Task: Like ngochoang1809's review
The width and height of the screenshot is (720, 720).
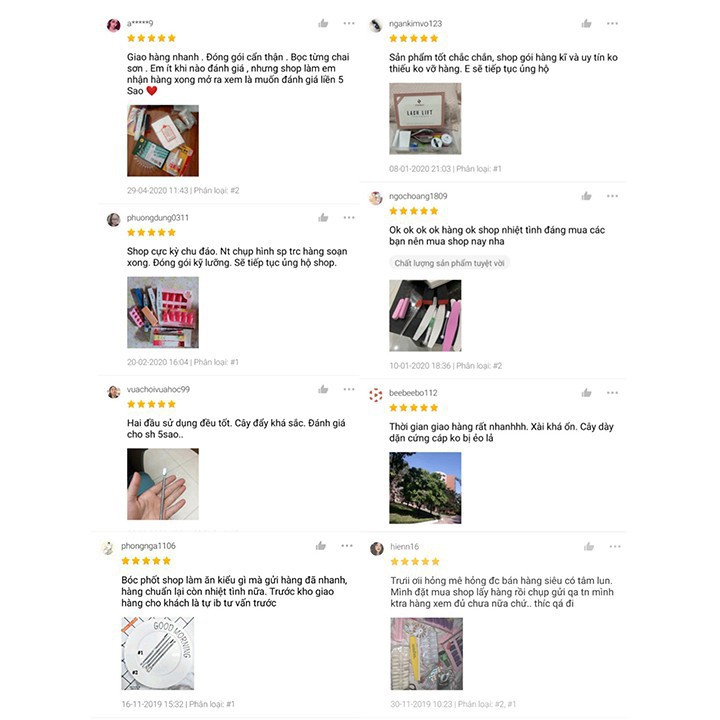Action: tap(586, 196)
